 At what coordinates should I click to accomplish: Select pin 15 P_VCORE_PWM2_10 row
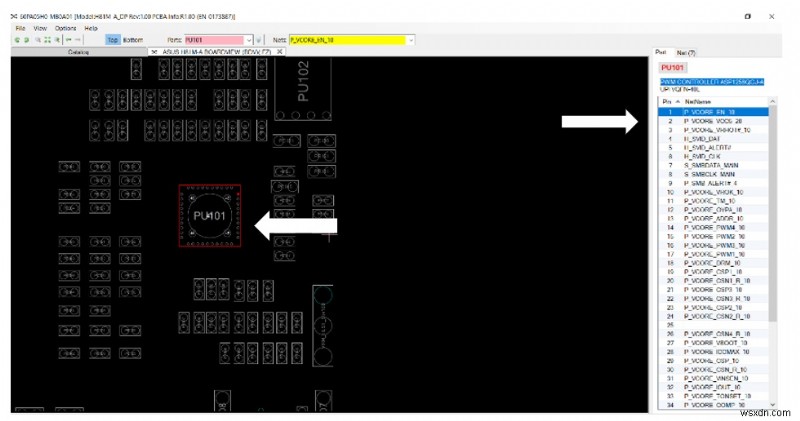coord(713,236)
